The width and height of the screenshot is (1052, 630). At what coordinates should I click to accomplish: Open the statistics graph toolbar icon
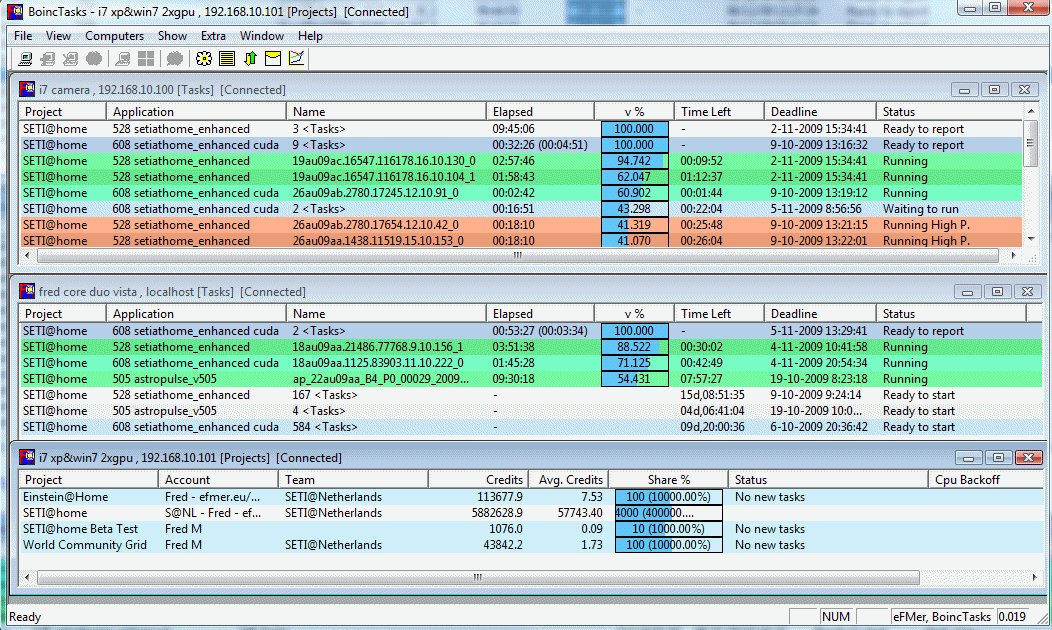(x=297, y=59)
